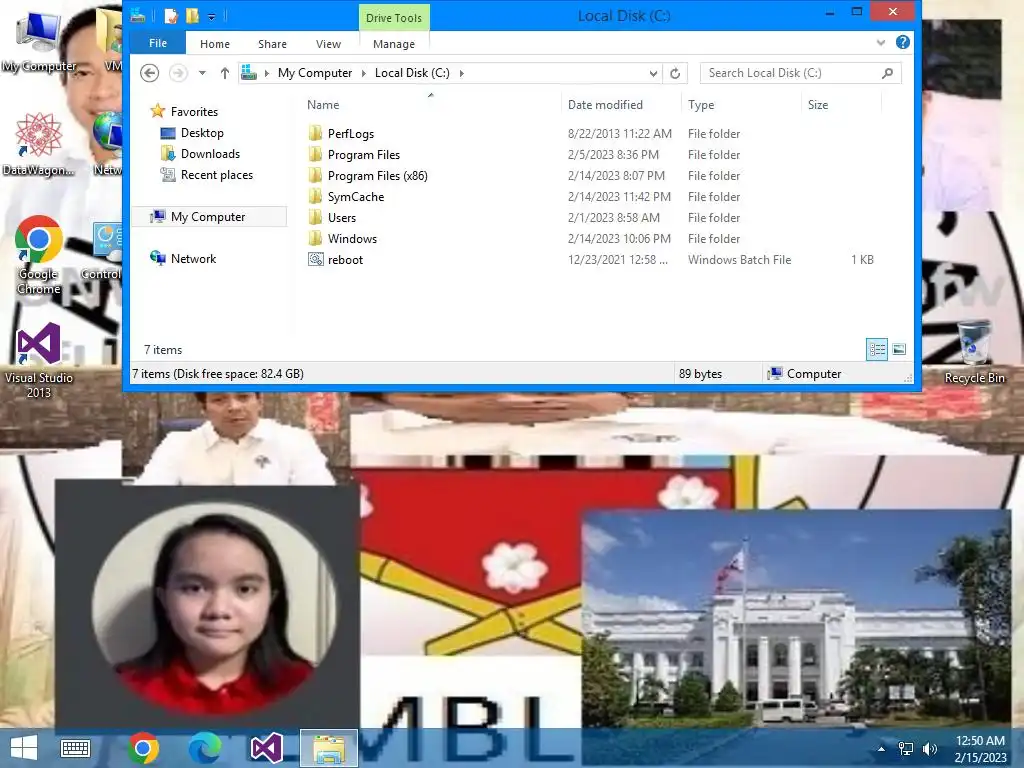Switch to Large icons view layout
Viewport: 1024px width, 768px height.
[x=899, y=349]
